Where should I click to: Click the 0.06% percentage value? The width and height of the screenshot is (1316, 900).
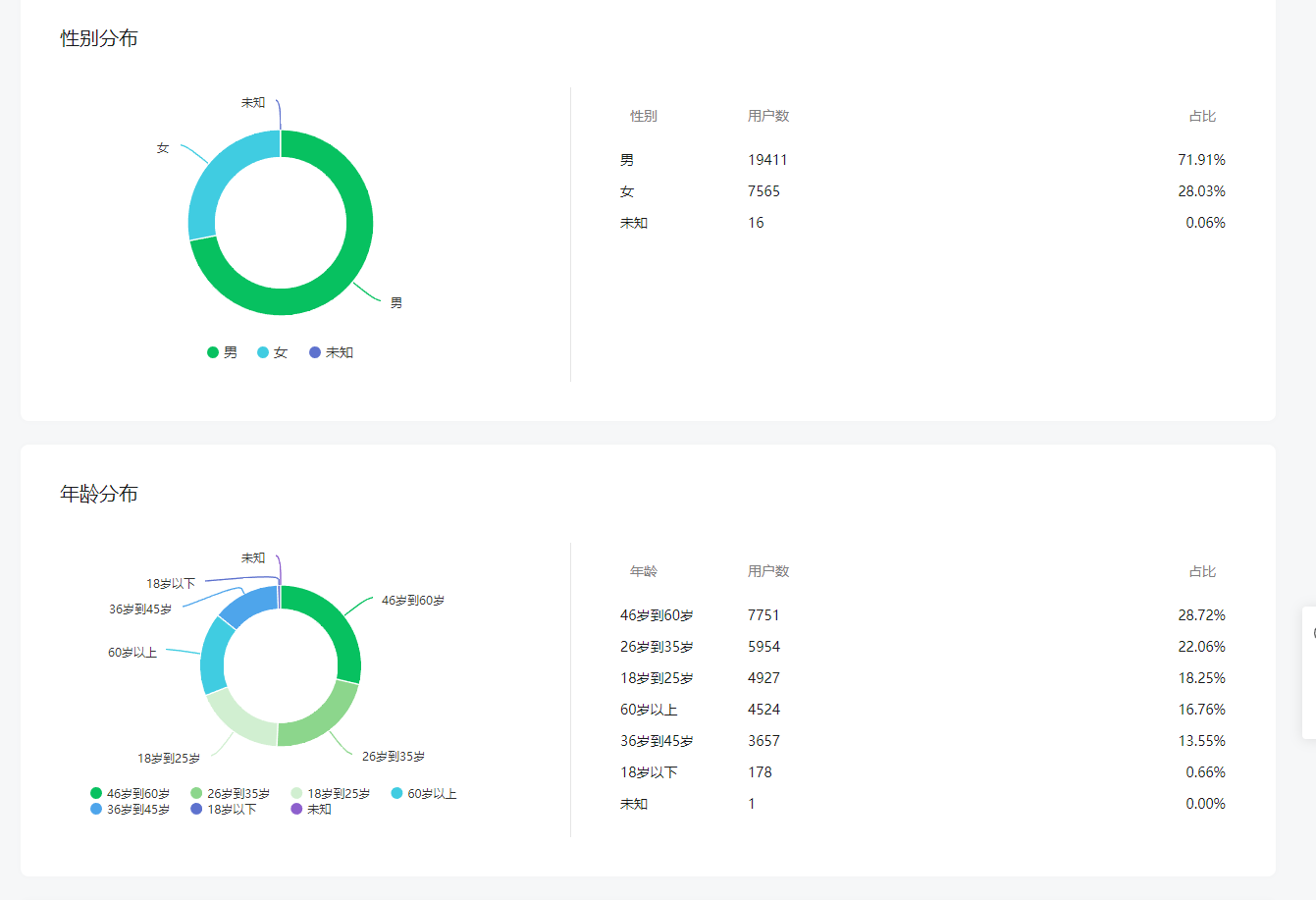click(x=1205, y=223)
